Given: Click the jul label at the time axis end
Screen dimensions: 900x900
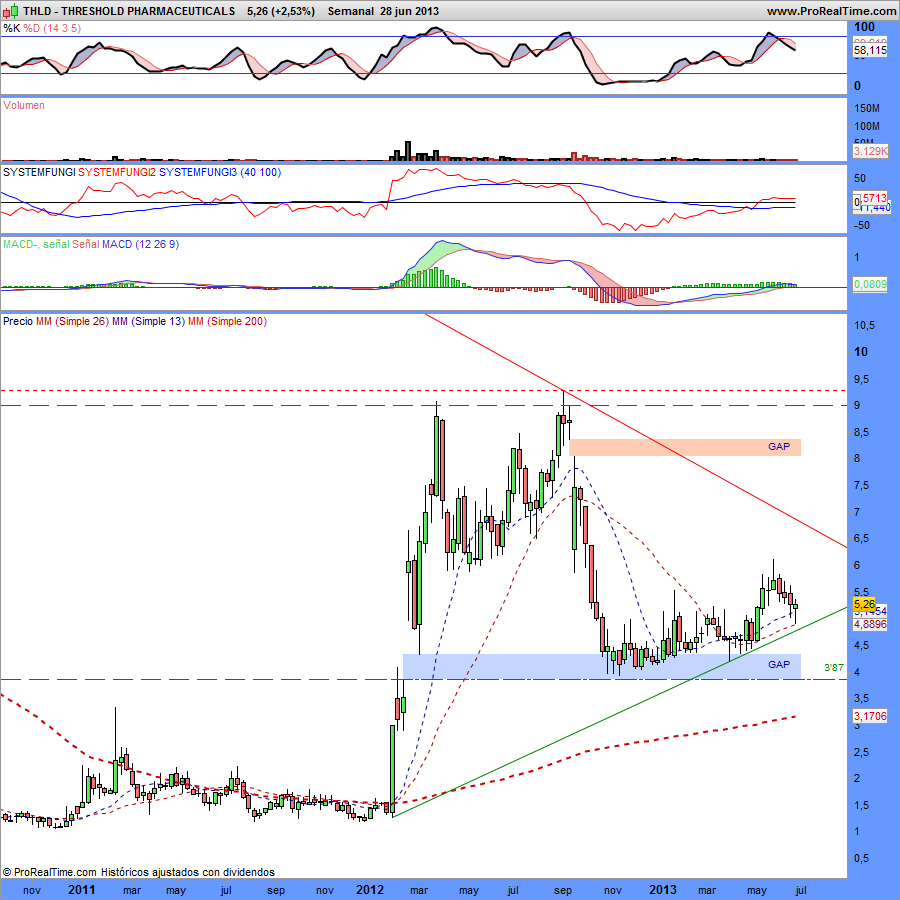Looking at the screenshot, I should pyautogui.click(x=801, y=890).
